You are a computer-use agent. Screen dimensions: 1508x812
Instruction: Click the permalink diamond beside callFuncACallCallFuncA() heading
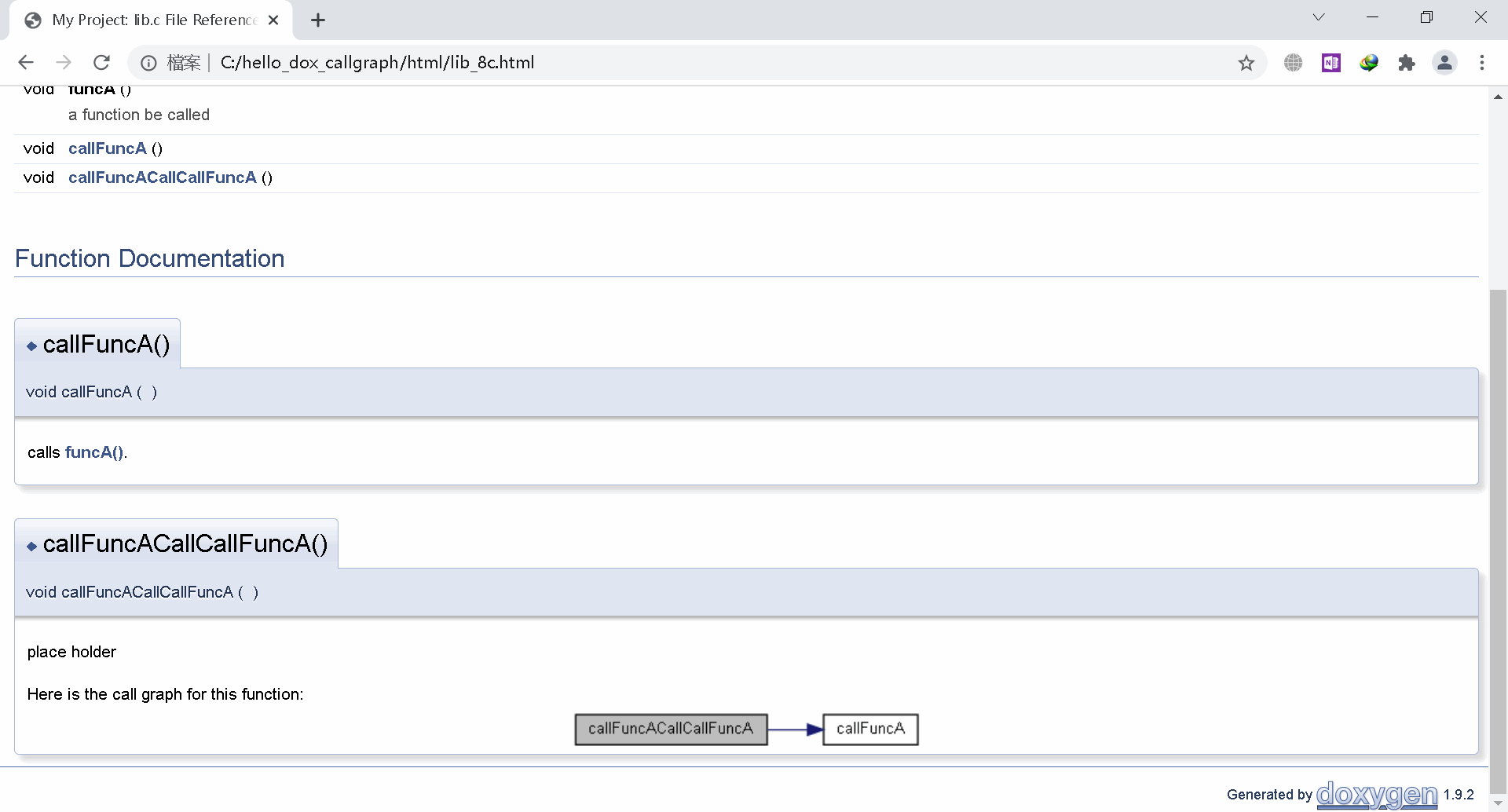tap(31, 547)
